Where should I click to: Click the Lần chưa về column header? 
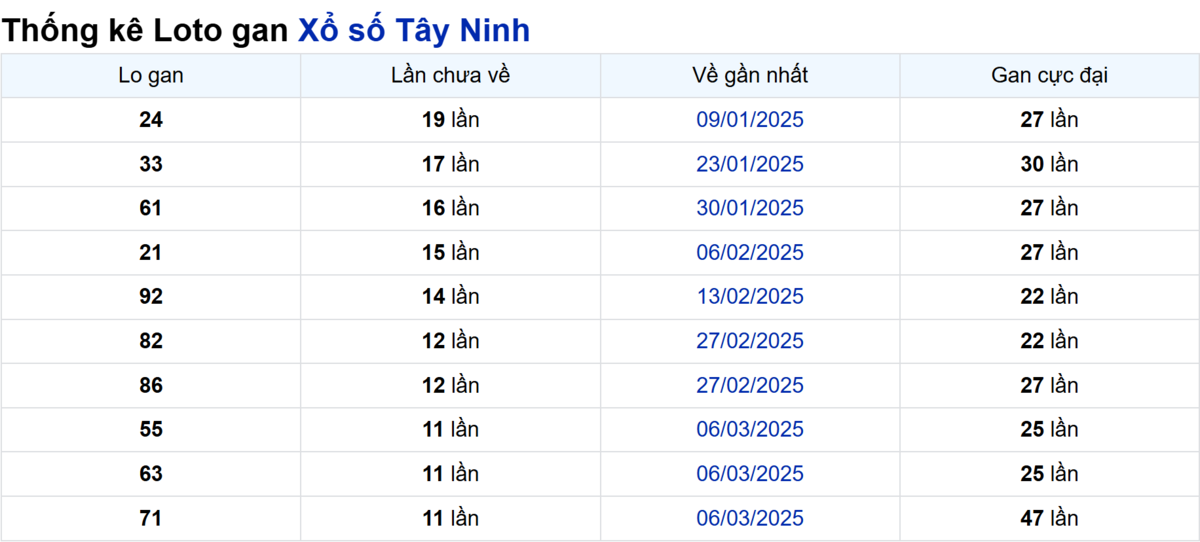[451, 76]
